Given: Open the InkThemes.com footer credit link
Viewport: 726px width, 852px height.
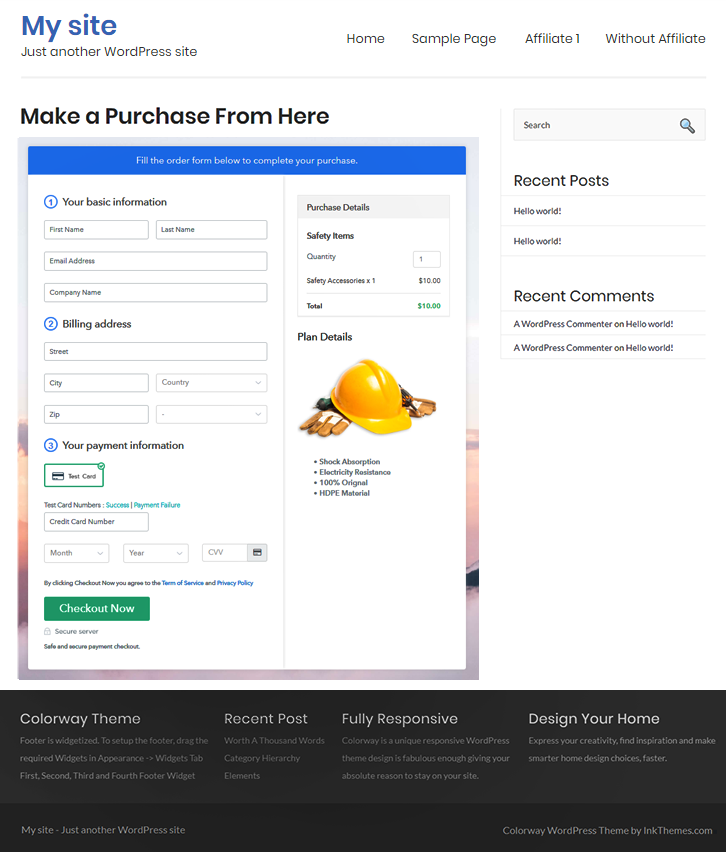Looking at the screenshot, I should (x=678, y=830).
